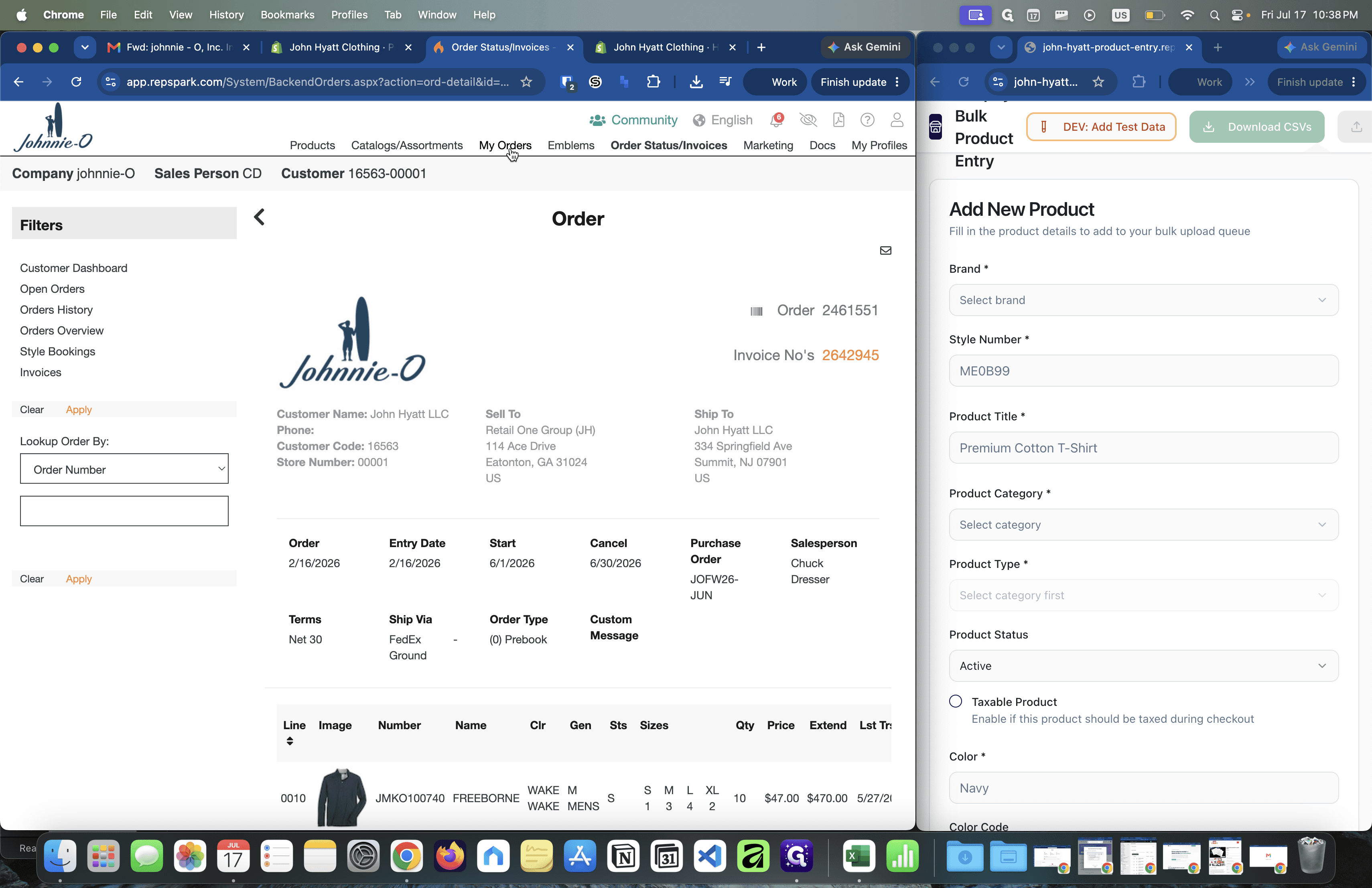This screenshot has width=1372, height=888.
Task: Open the Marketing menu item
Action: [x=768, y=145]
